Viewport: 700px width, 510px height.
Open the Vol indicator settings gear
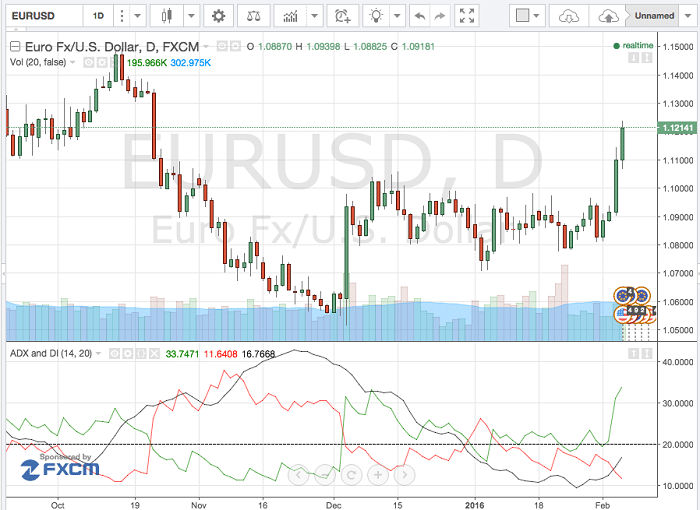point(102,63)
